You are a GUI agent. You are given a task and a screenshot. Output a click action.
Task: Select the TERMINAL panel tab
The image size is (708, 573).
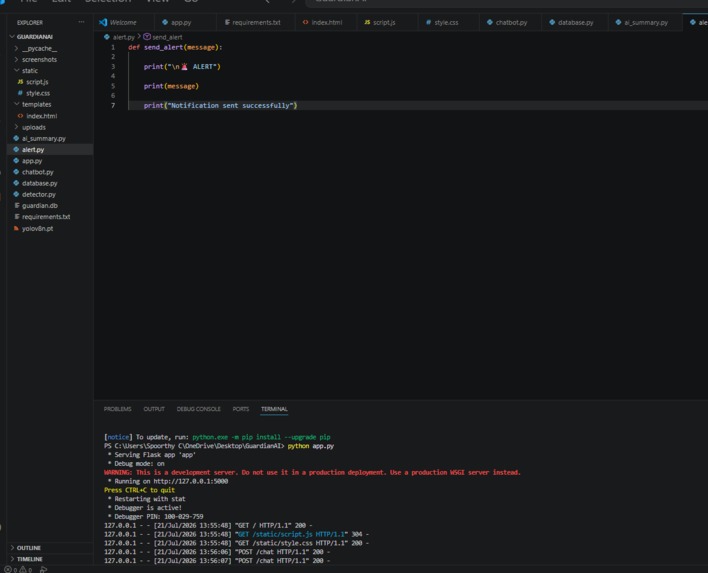[274, 409]
